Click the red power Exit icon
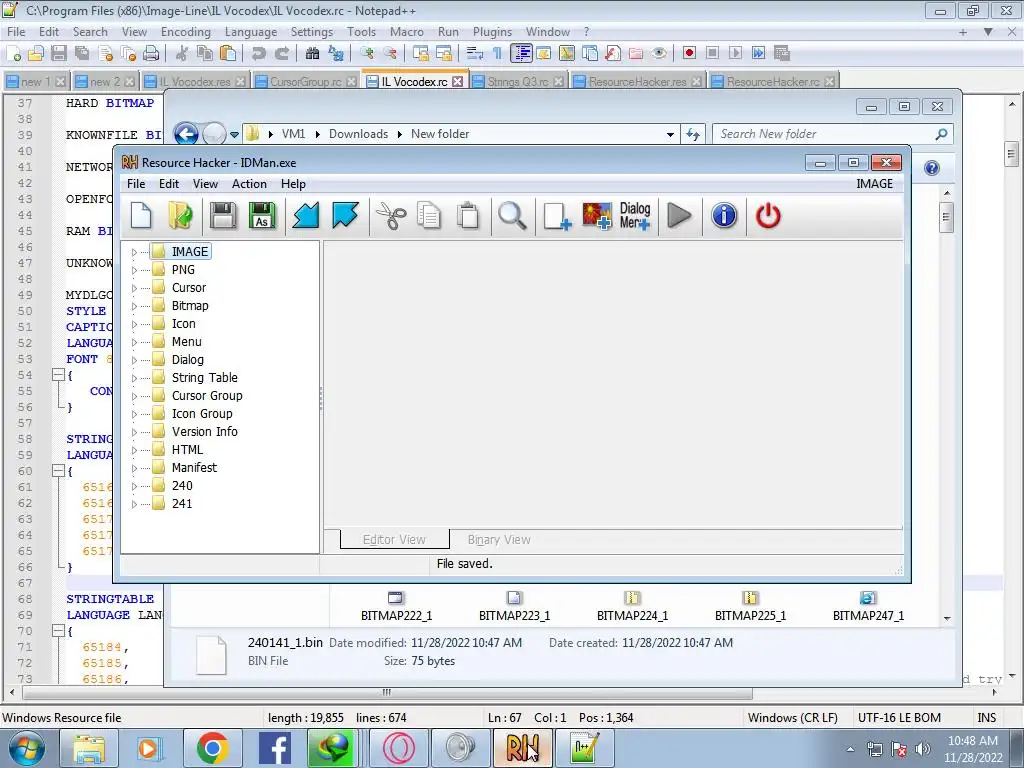 (768, 216)
